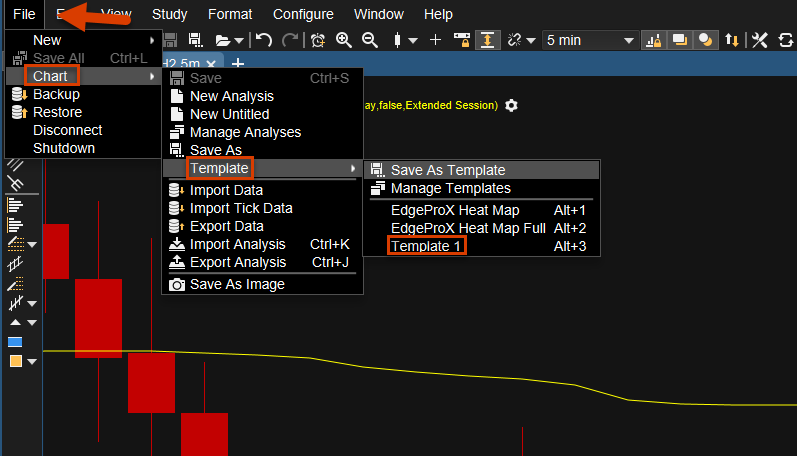Select Save As Template menu item

[447, 170]
